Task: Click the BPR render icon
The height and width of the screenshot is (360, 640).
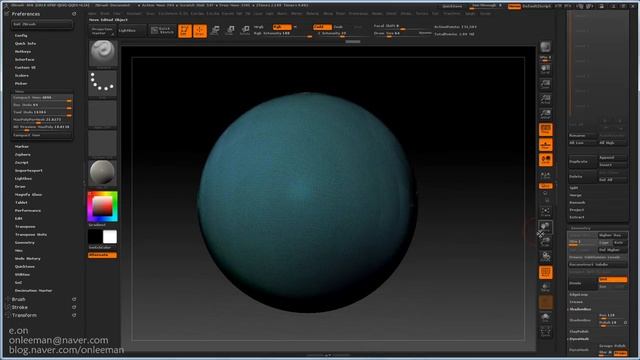Action: [545, 47]
